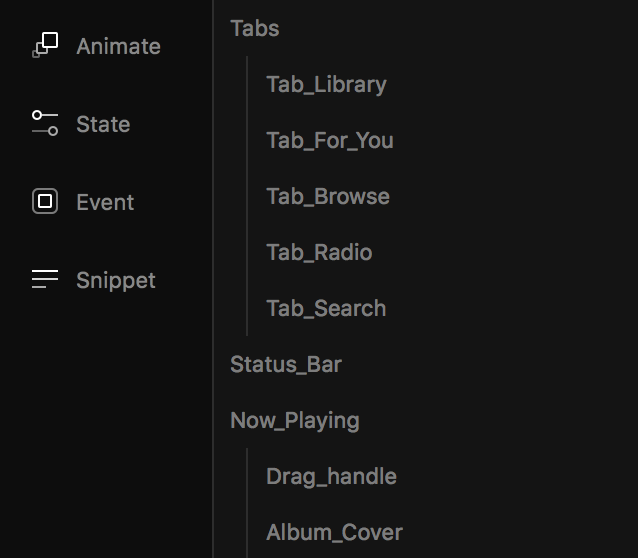Select the Album_Cover layer

[334, 532]
